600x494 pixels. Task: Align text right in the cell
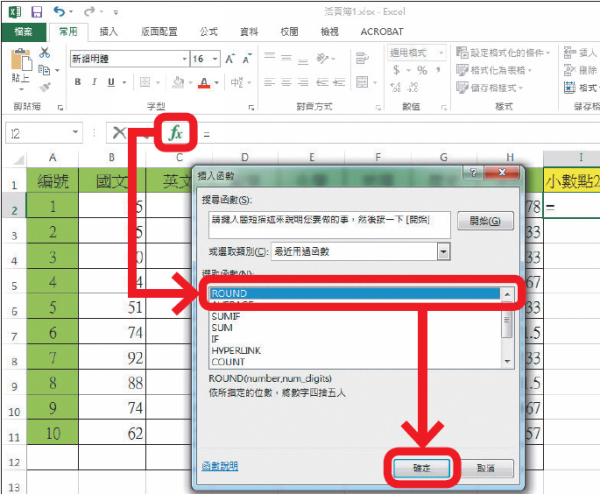coord(303,82)
